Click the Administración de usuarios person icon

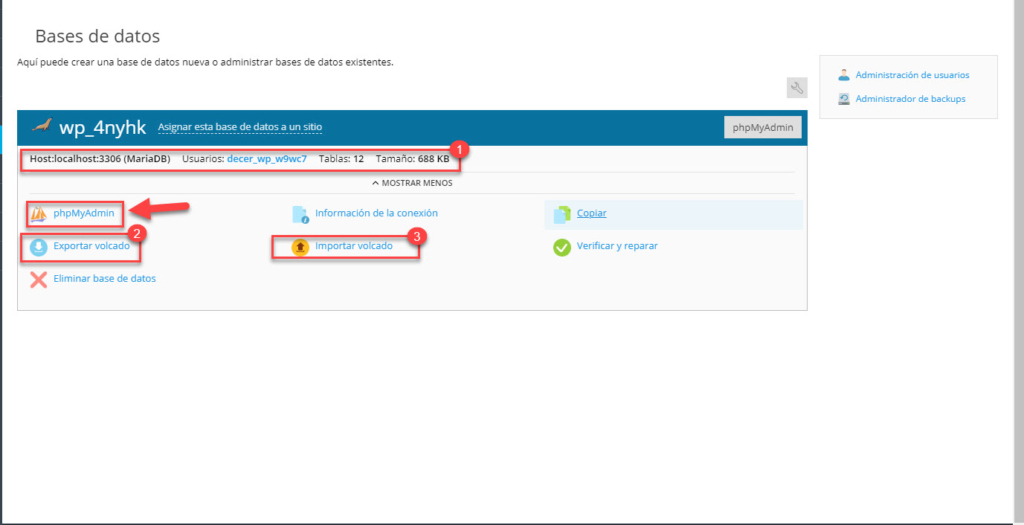point(844,75)
